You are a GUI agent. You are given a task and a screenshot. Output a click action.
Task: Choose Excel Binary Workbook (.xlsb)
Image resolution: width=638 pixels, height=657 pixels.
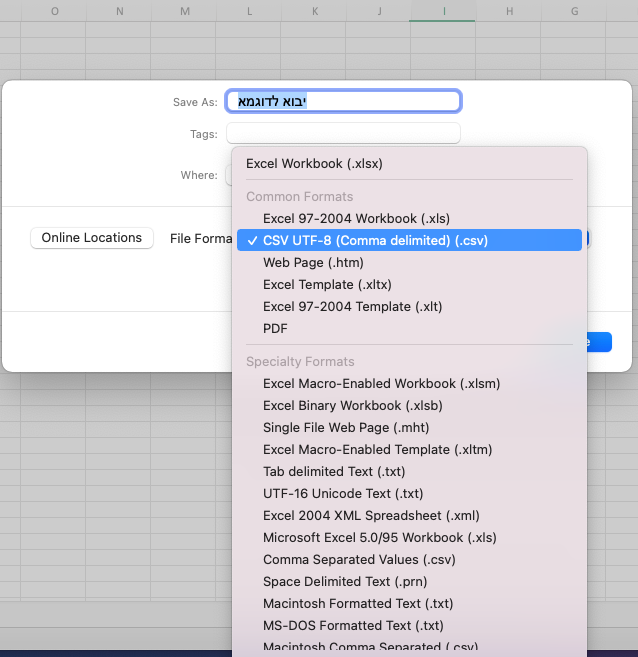click(x=409, y=406)
